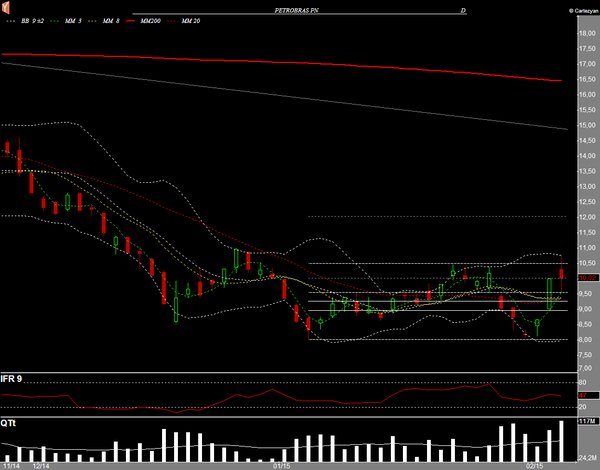This screenshot has height=470, width=600.
Task: Click the 12,00 price axis label
Action: click(586, 217)
